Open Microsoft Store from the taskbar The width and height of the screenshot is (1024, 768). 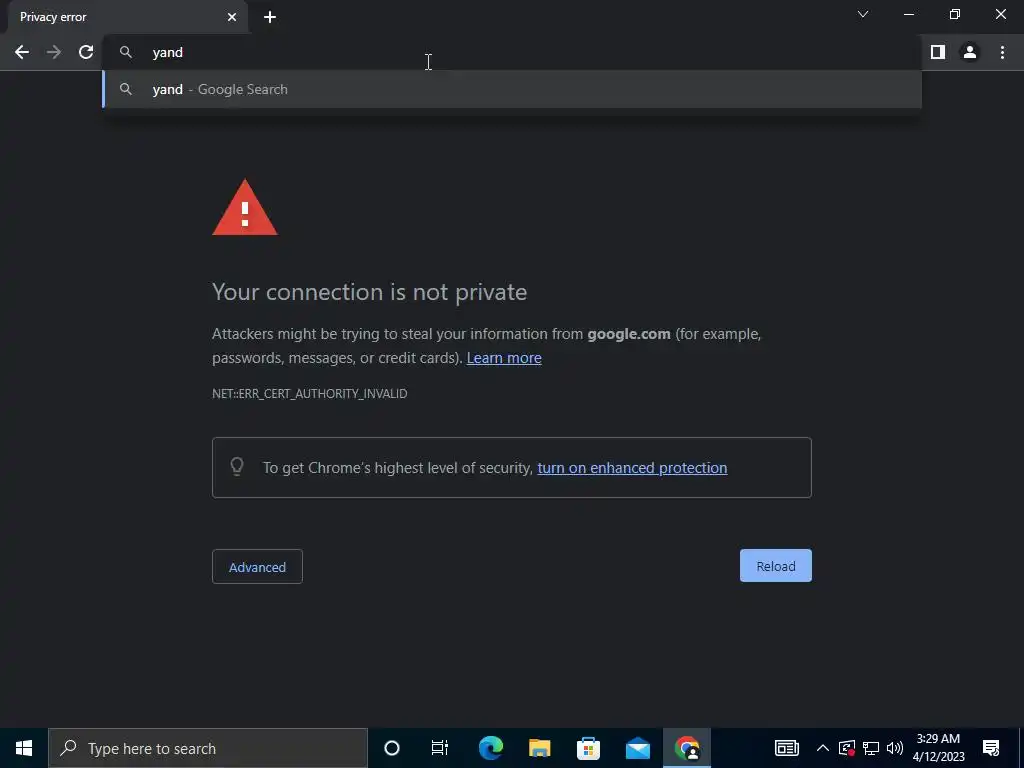[588, 748]
